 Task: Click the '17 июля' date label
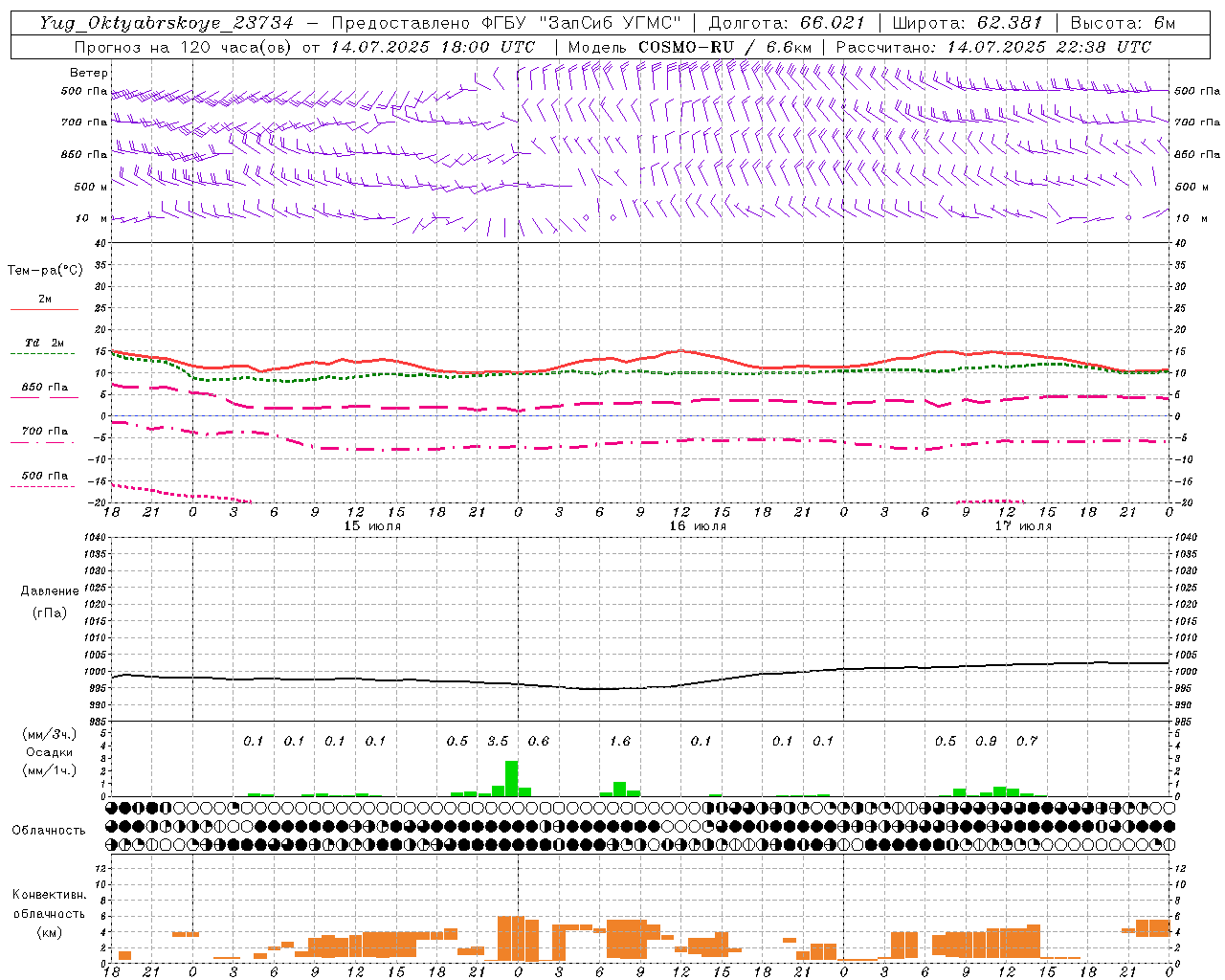[1023, 526]
